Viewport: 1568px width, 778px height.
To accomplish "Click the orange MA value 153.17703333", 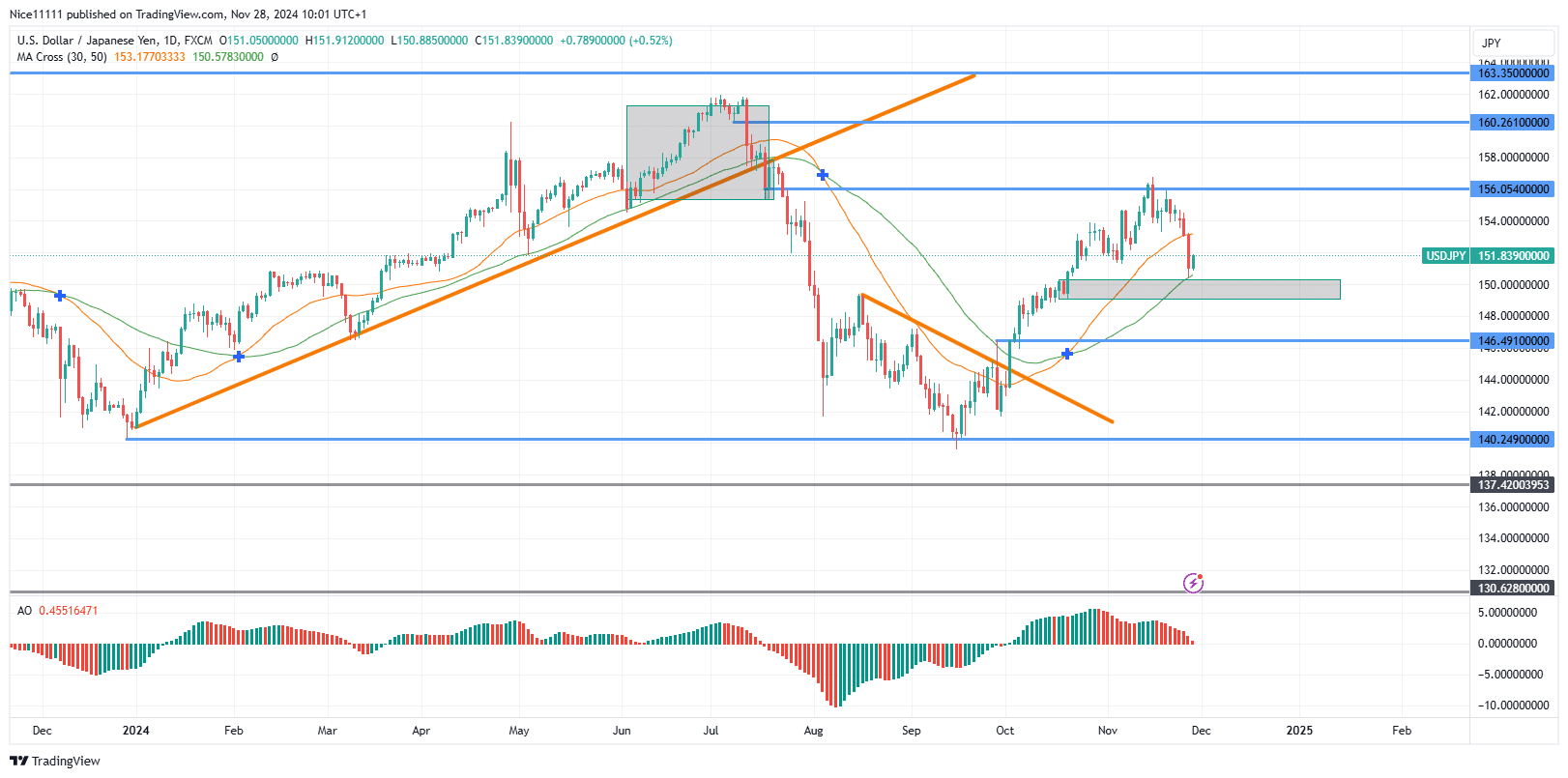I will coord(150,57).
